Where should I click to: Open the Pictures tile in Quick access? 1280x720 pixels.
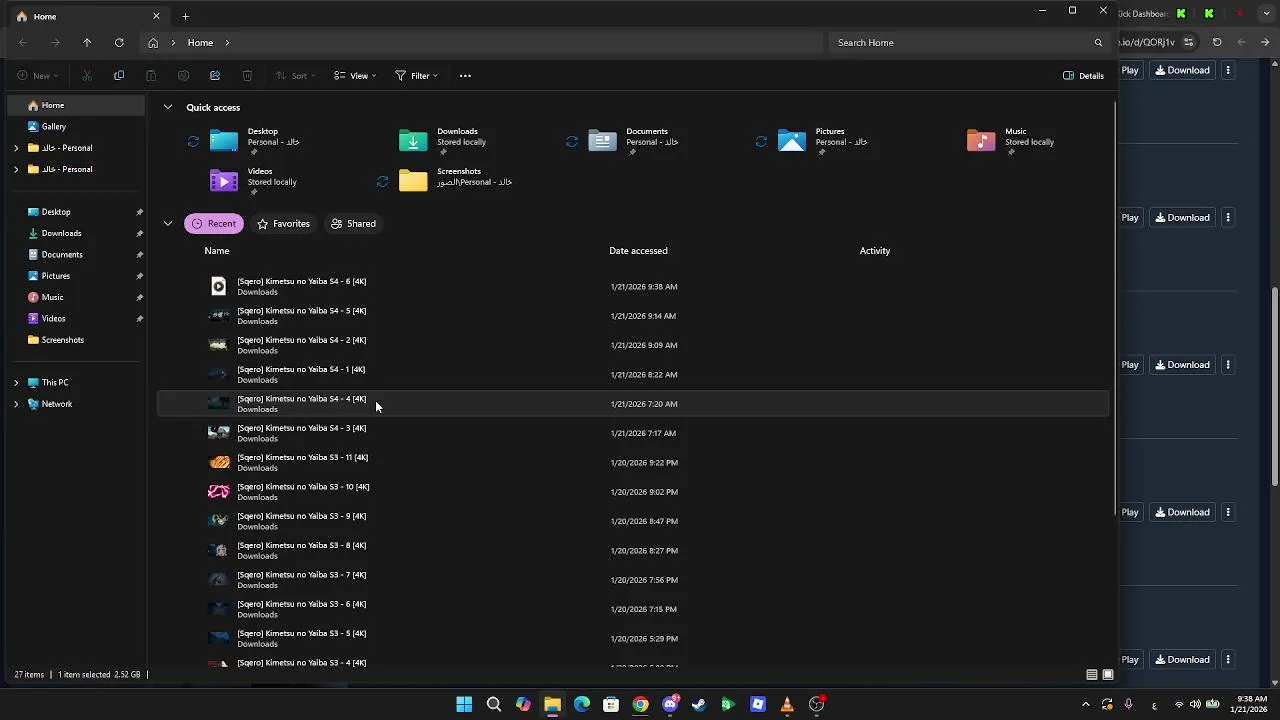click(x=822, y=140)
